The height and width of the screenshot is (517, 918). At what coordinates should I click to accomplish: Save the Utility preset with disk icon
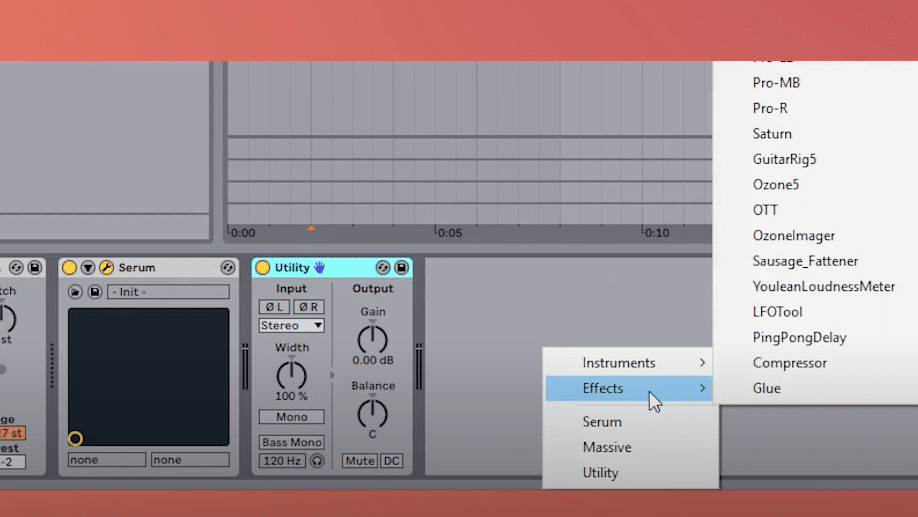click(401, 268)
